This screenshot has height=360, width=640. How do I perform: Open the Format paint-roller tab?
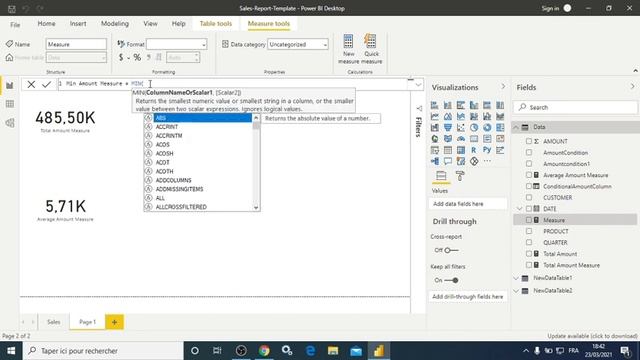[x=460, y=176]
